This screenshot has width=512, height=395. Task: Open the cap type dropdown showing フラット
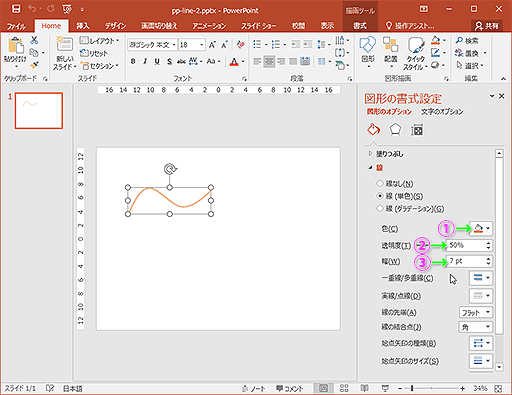[476, 312]
